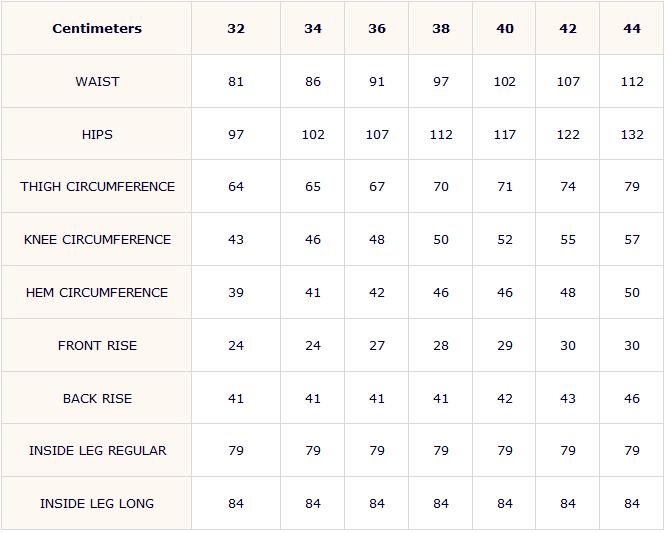The width and height of the screenshot is (667, 533).
Task: Click the HIPS row label
Action: [x=97, y=134]
